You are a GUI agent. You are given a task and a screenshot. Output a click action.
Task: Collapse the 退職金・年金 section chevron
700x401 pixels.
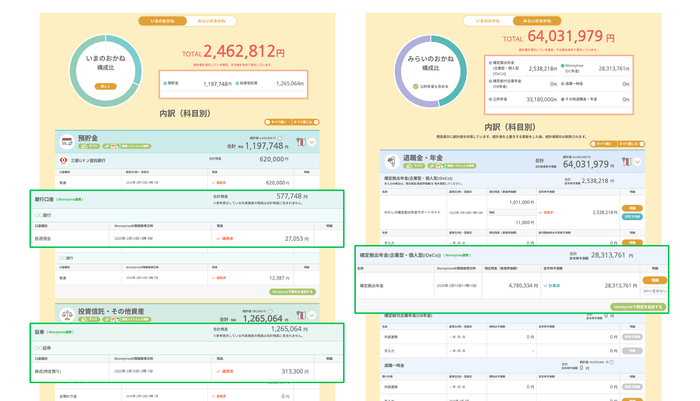[638, 160]
